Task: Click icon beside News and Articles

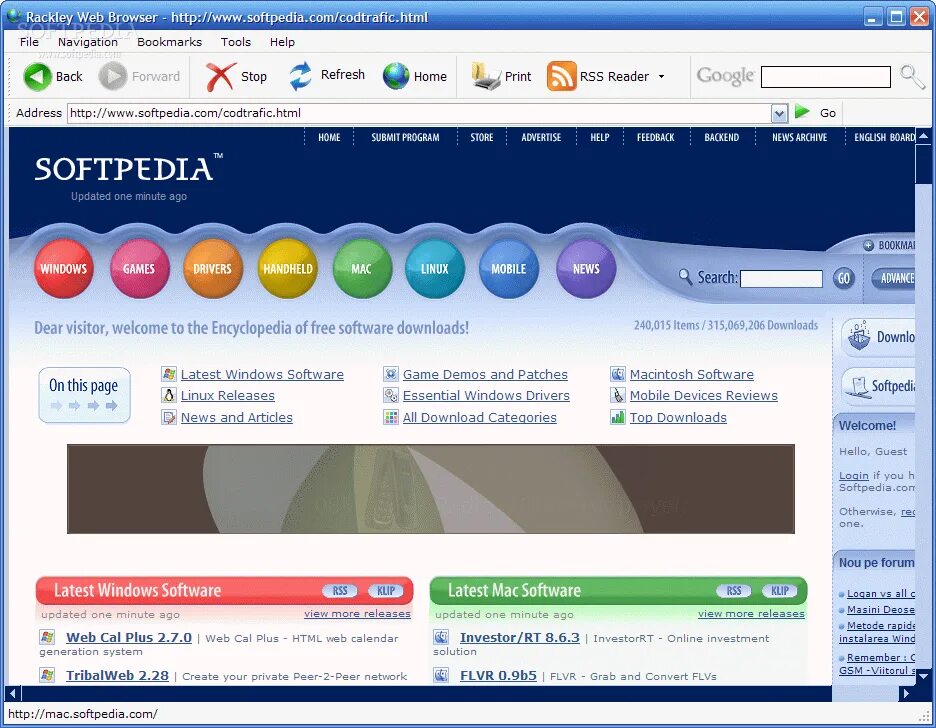Action: 169,417
